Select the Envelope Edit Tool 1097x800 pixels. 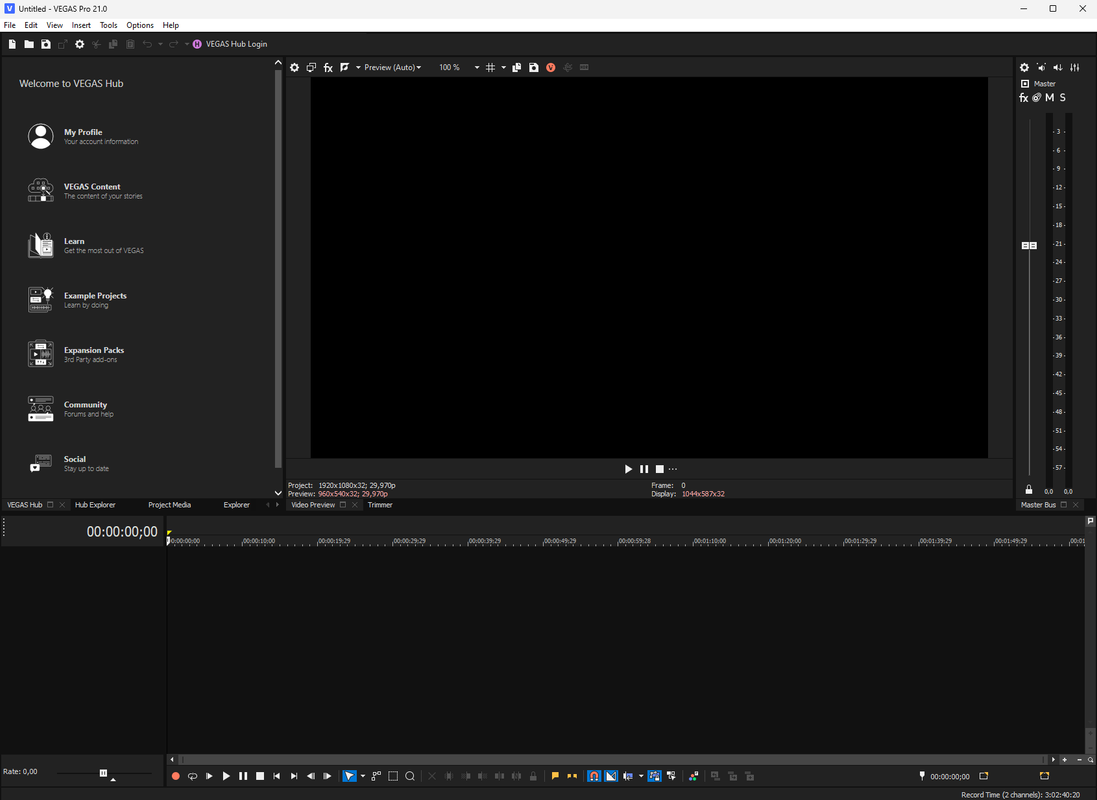click(376, 776)
